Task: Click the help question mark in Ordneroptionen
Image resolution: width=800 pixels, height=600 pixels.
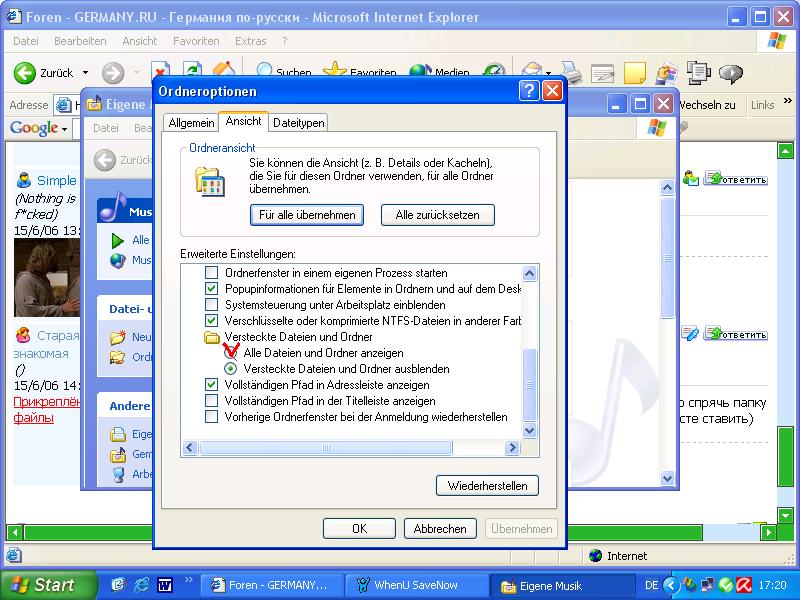Action: [530, 91]
